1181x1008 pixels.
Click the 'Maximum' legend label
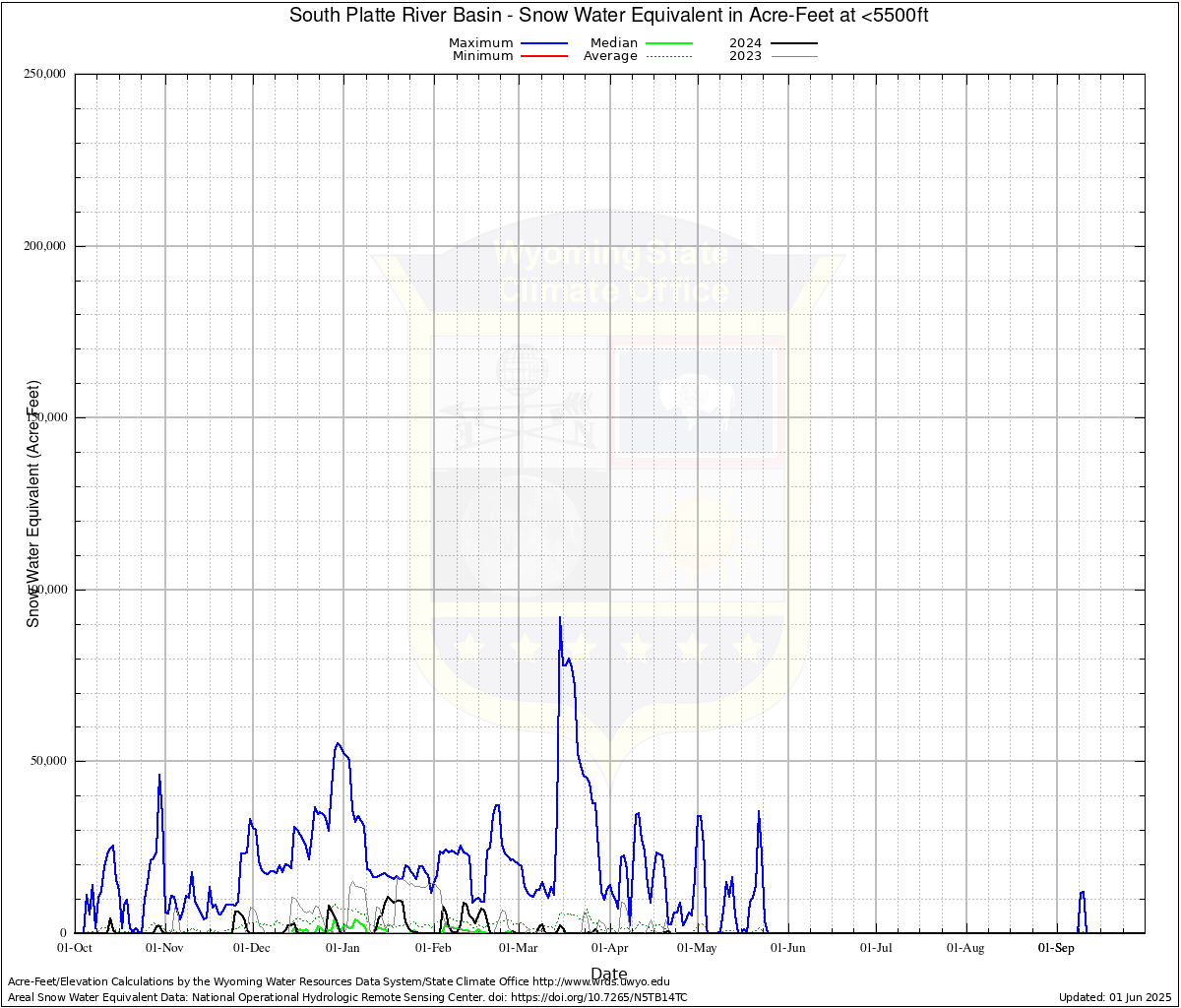481,43
